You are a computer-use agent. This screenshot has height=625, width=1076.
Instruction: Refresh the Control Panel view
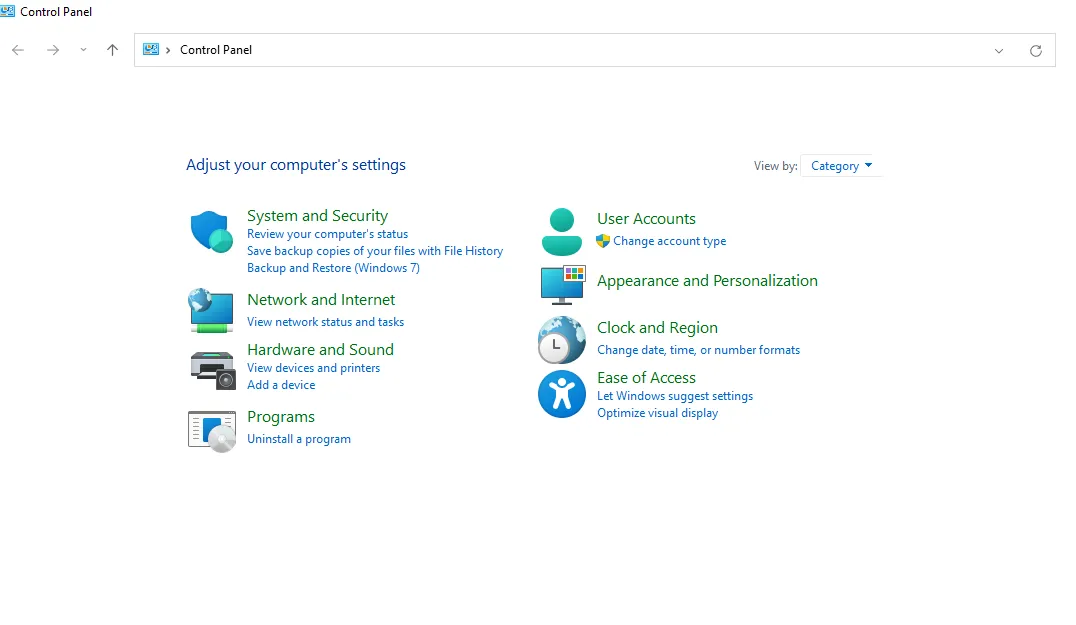coord(1036,50)
